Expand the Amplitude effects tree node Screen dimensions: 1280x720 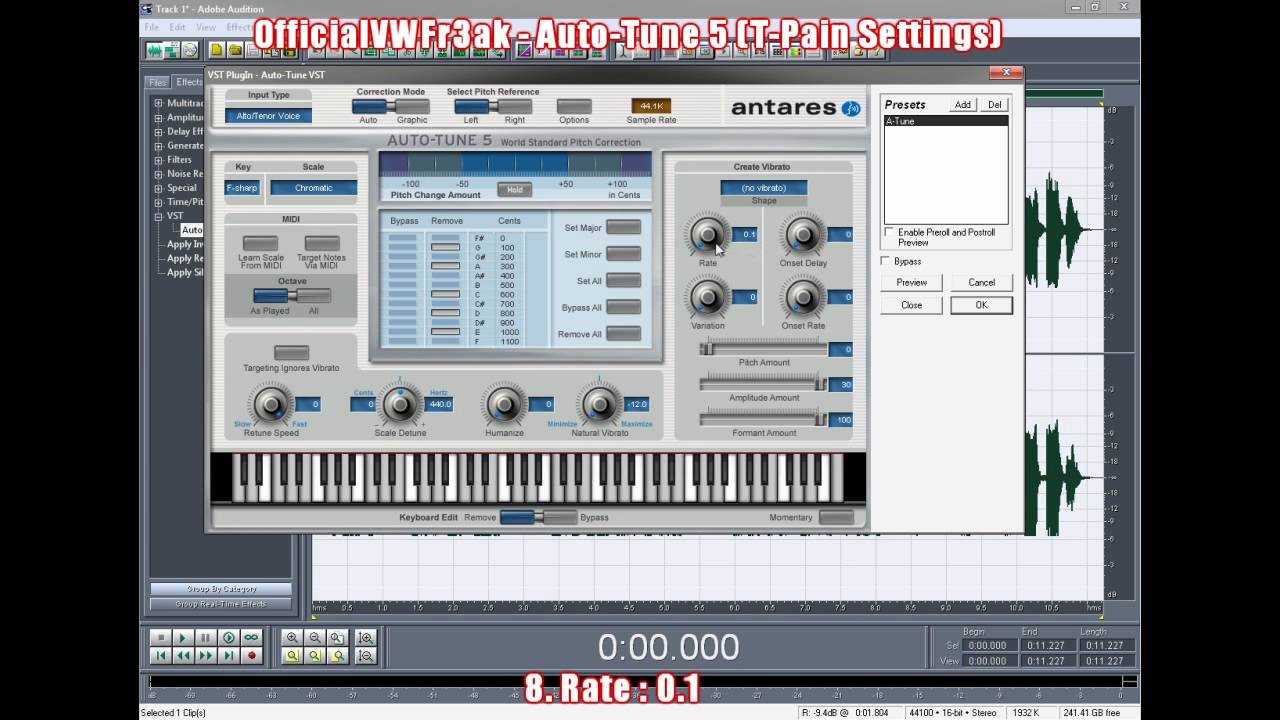158,117
